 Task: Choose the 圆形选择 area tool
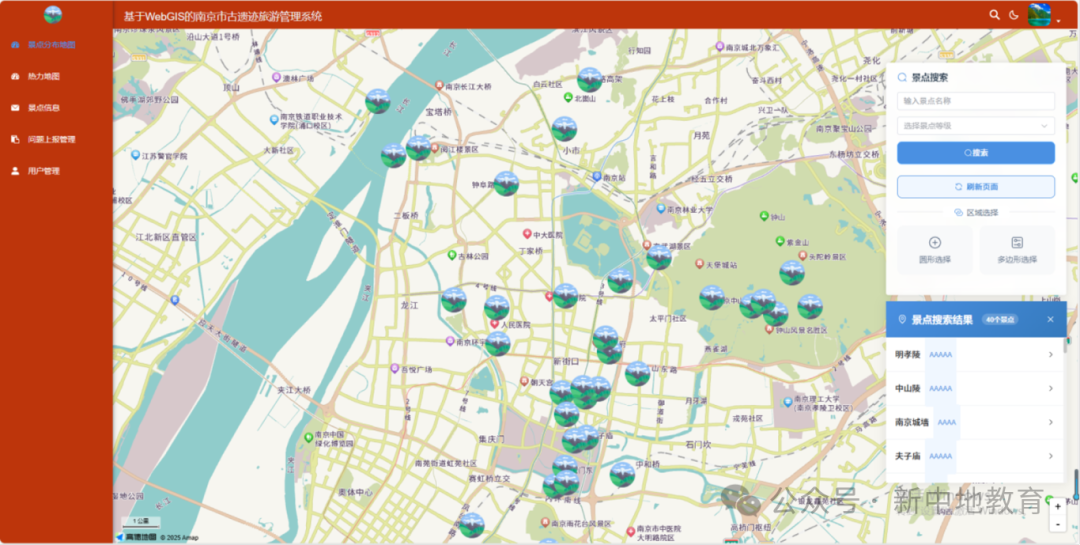coord(935,250)
